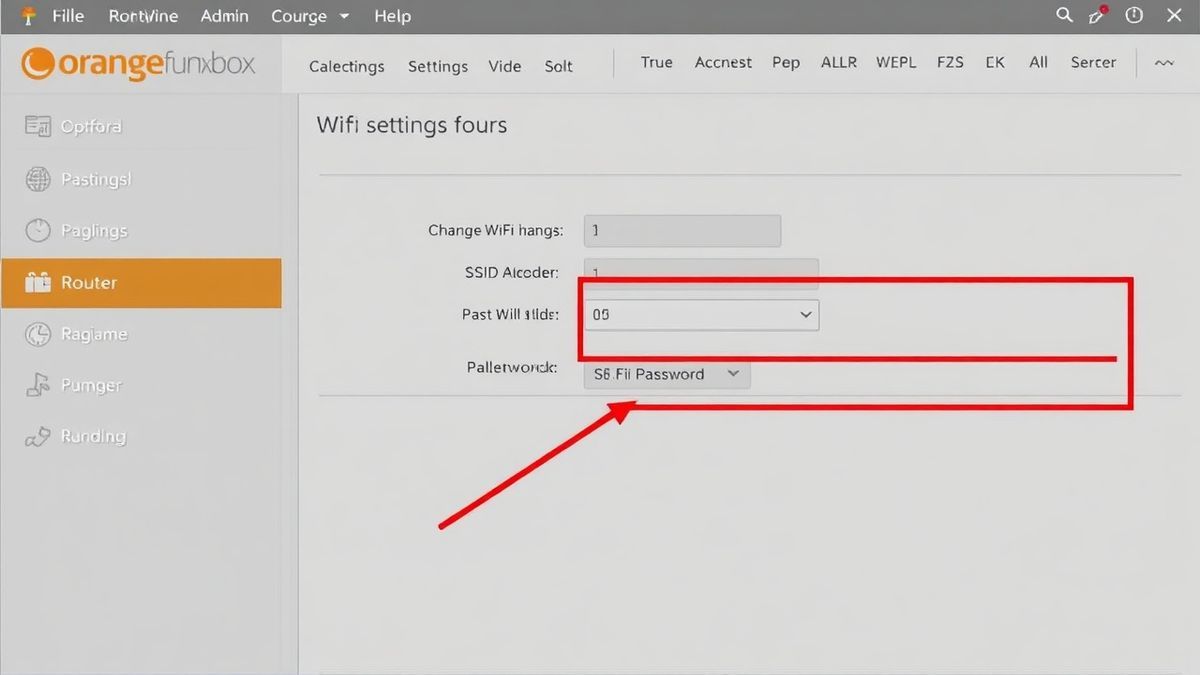Open the Admin menu
Viewport: 1200px width, 675px height.
224,16
